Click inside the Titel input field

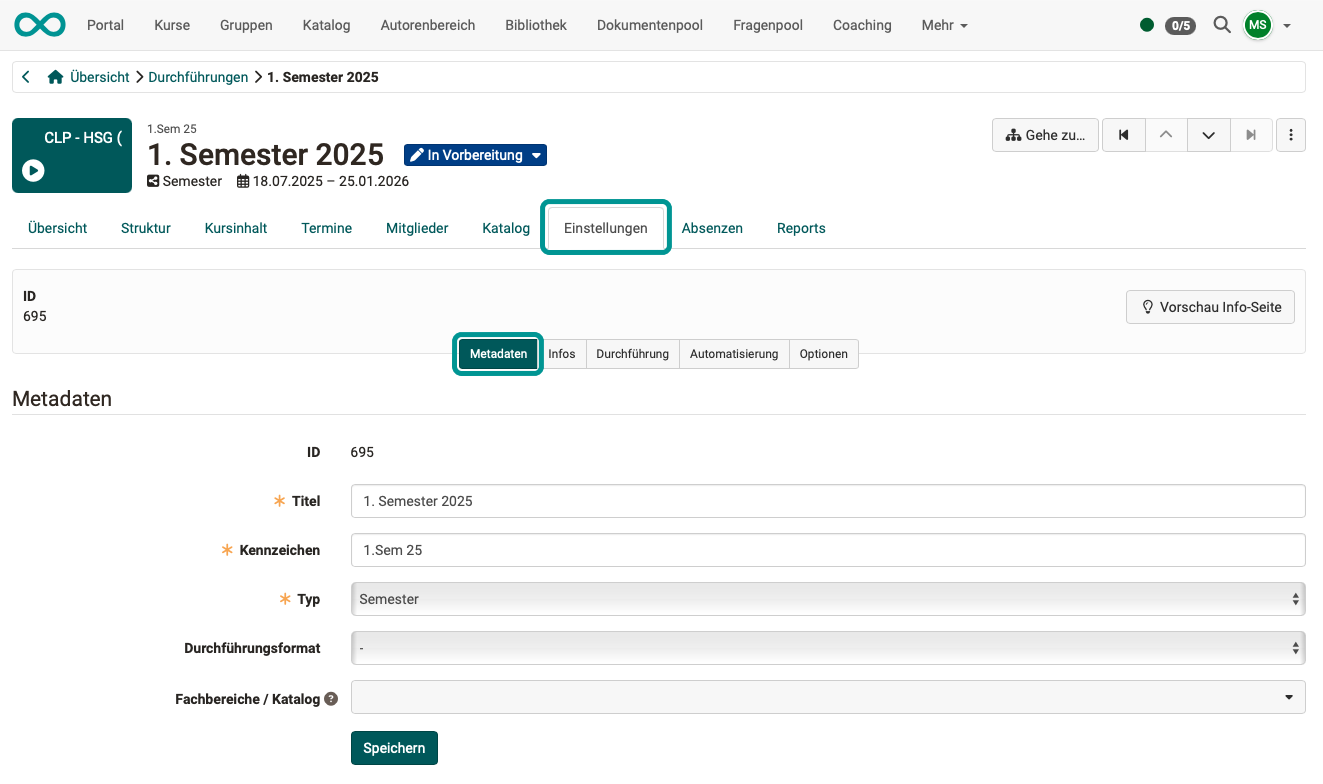827,501
